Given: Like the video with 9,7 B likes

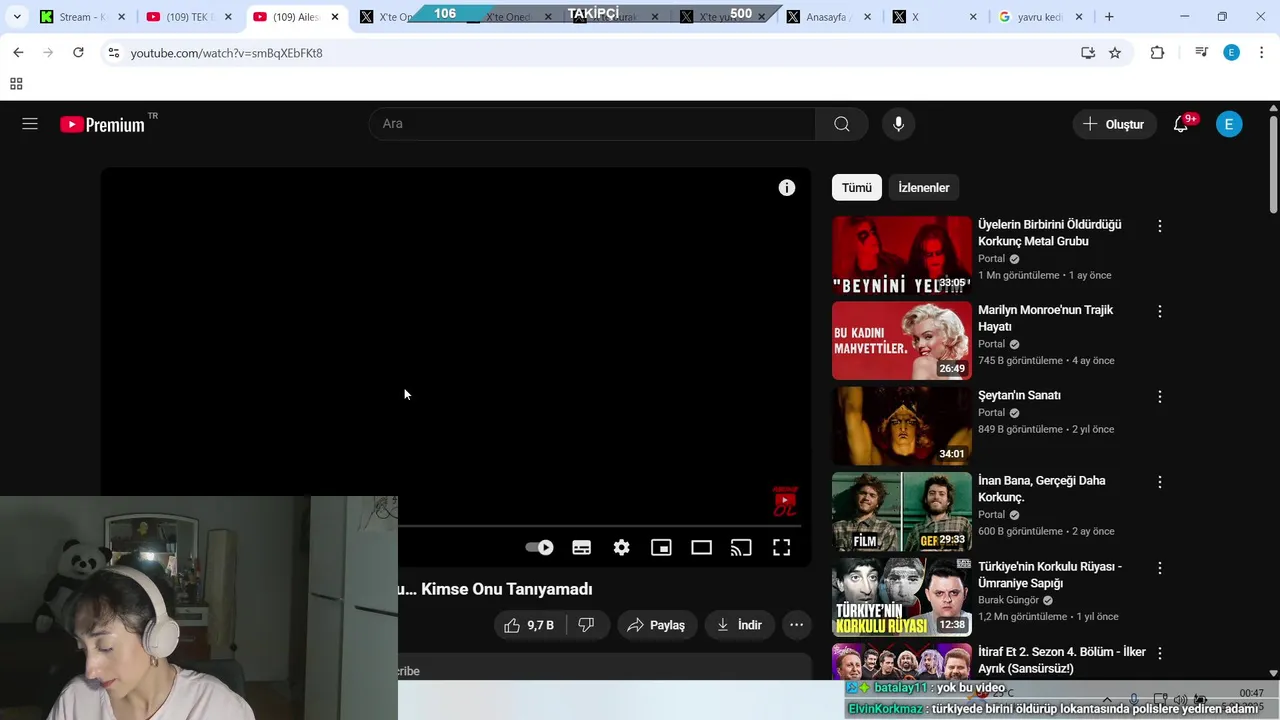Looking at the screenshot, I should pos(530,625).
